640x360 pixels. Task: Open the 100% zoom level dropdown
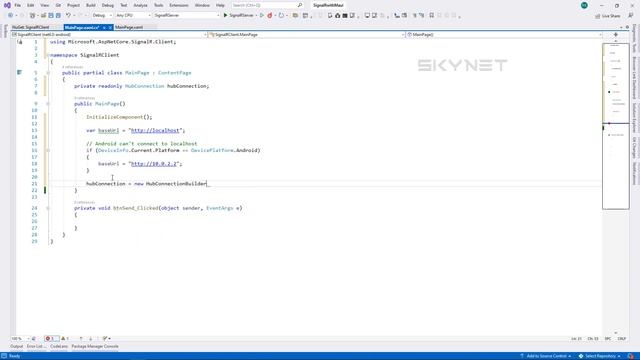tap(20, 339)
